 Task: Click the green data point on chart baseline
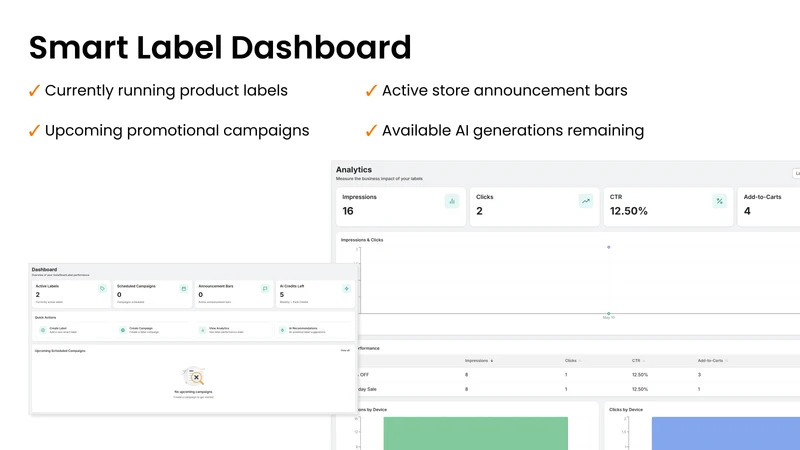coord(609,313)
